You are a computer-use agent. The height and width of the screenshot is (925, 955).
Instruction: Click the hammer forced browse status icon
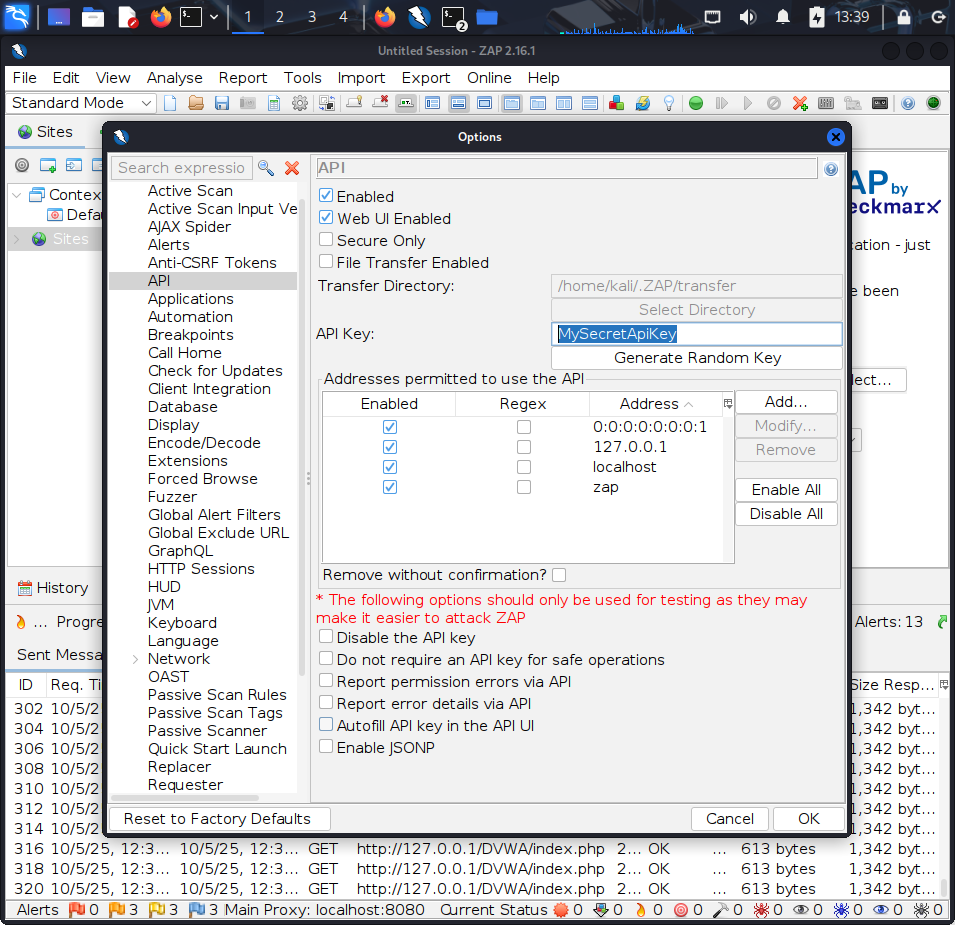click(x=721, y=910)
